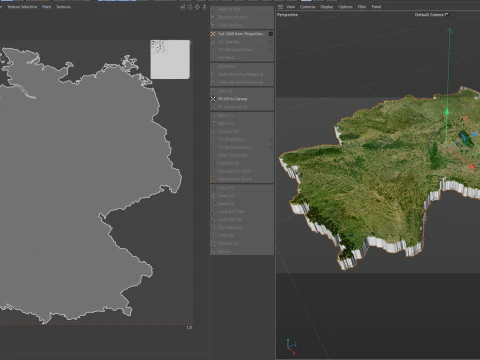Open the Set UVW from Projection options gear
The height and width of the screenshot is (360, 480).
coord(271,34)
